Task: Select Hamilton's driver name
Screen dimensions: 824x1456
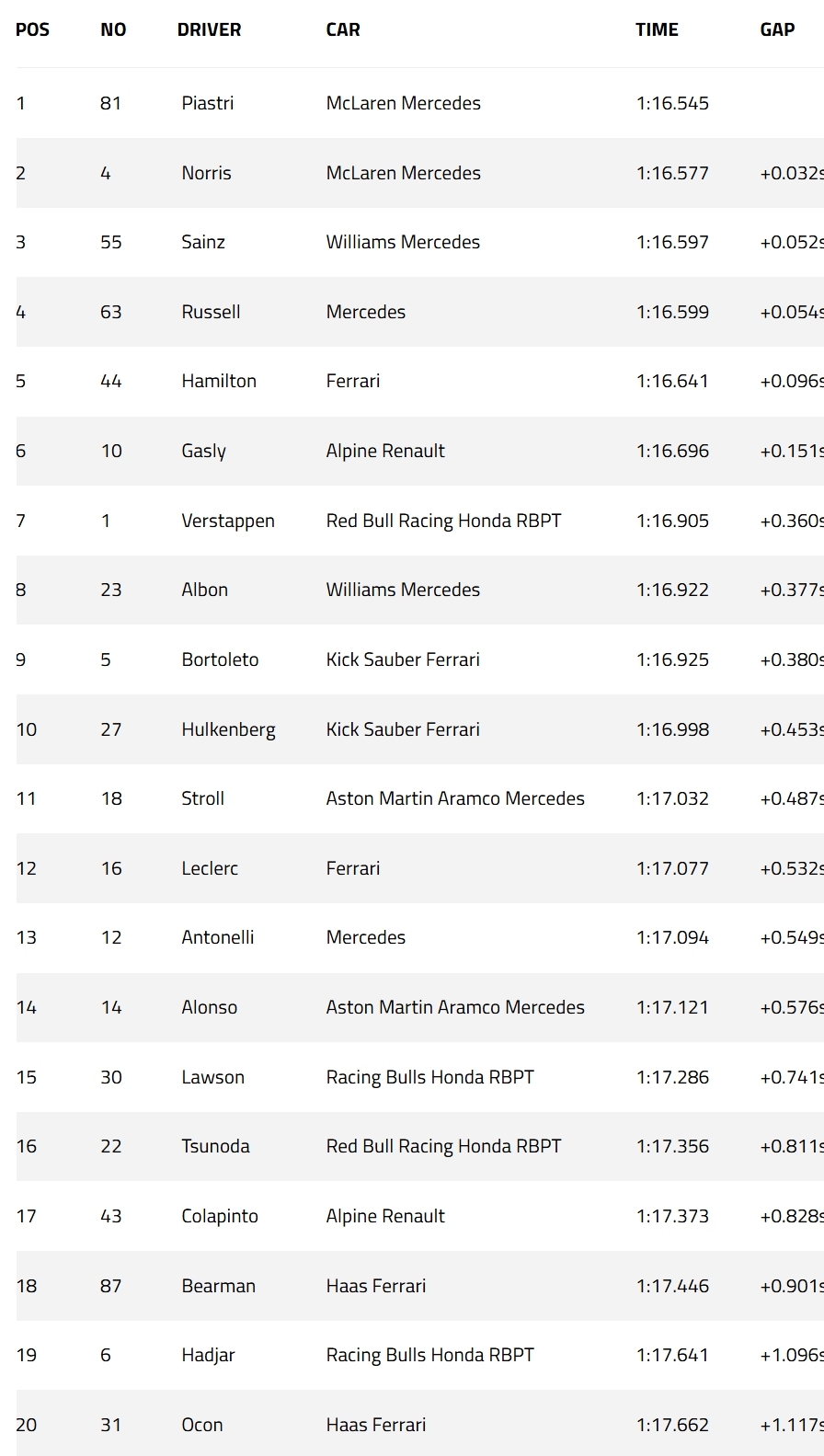Action: pos(219,381)
